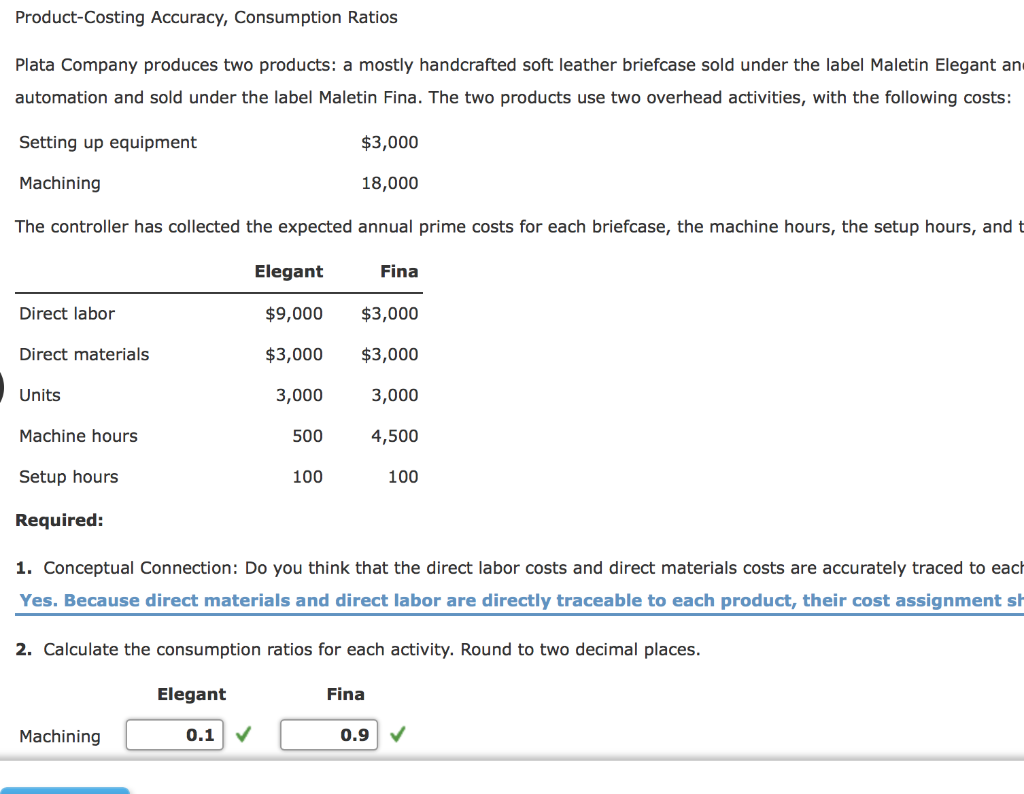Select the Machine hours row label

[78, 436]
